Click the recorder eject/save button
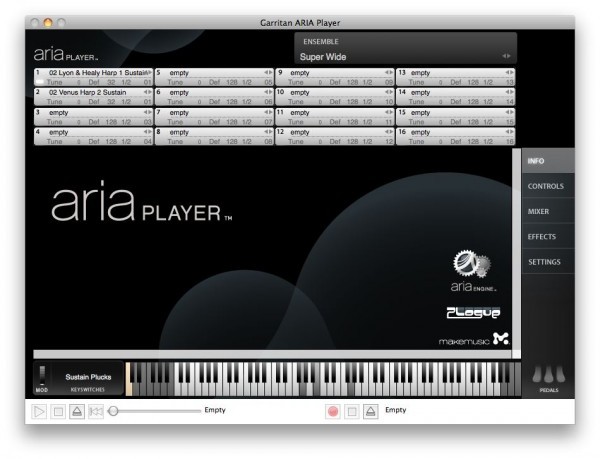 pyautogui.click(x=370, y=412)
